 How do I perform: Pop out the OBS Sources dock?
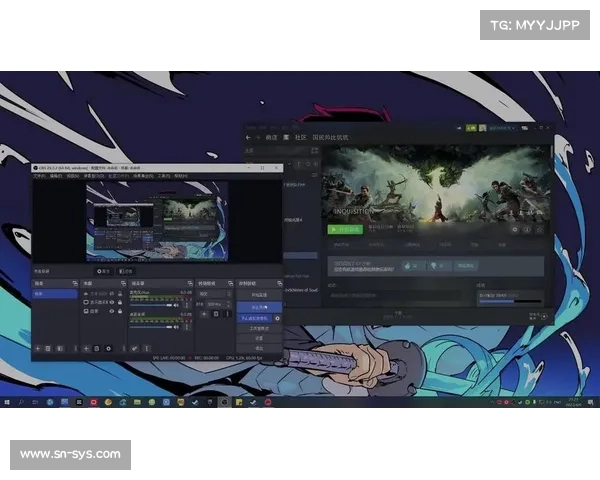click(123, 284)
